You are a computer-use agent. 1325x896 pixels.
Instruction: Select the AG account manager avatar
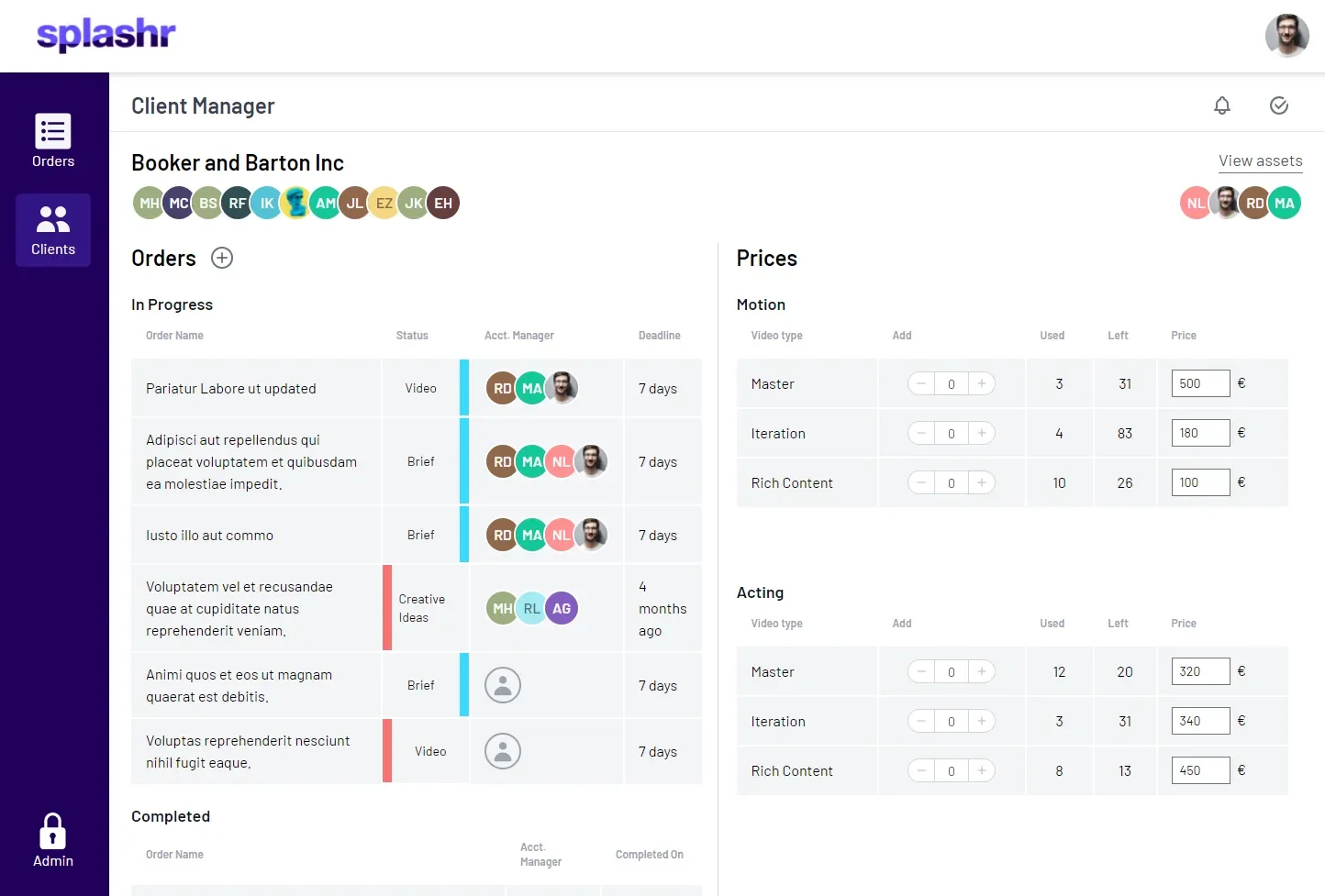tap(562, 608)
